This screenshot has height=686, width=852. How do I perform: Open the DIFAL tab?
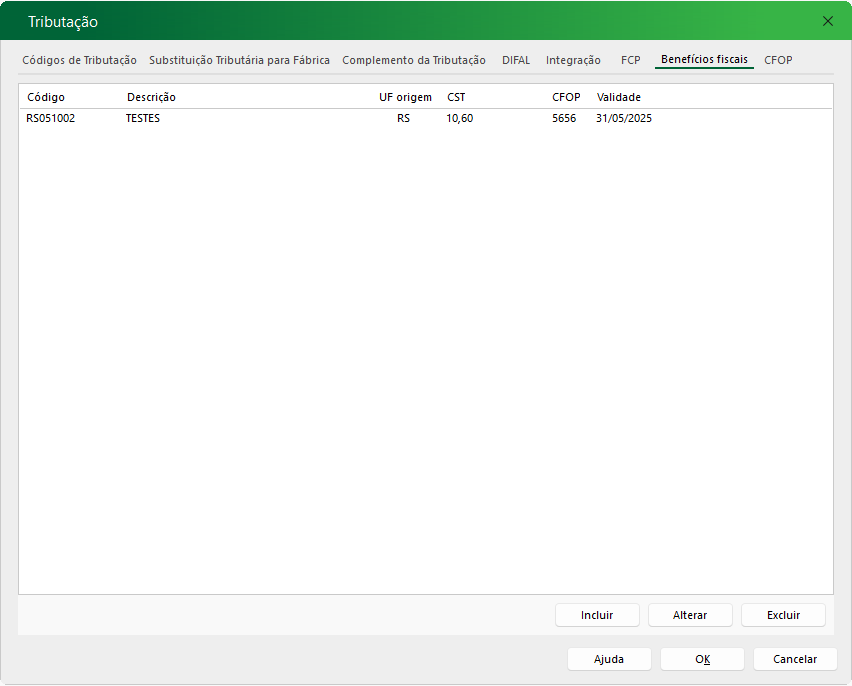click(x=516, y=60)
